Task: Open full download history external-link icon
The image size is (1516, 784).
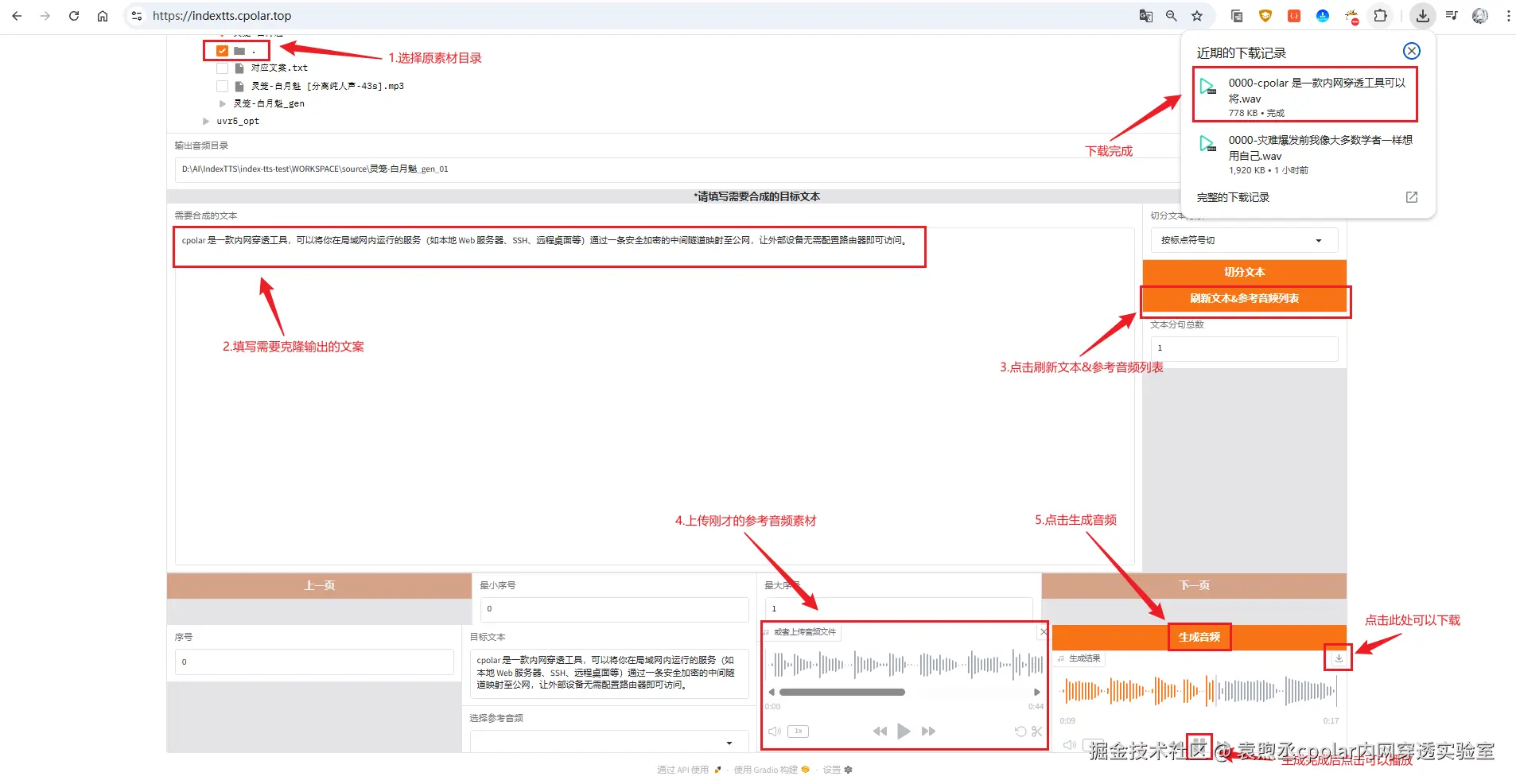Action: click(x=1412, y=197)
